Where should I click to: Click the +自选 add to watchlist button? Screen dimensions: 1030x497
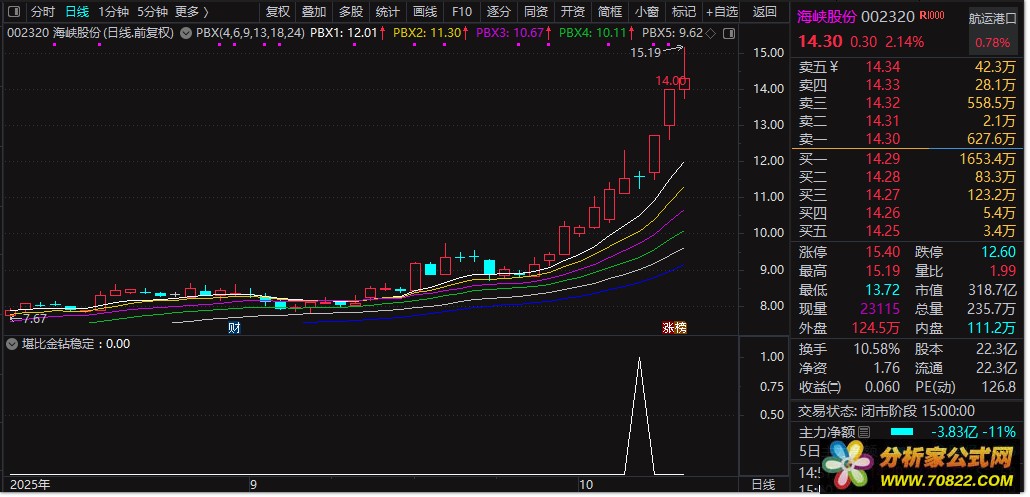(721, 12)
